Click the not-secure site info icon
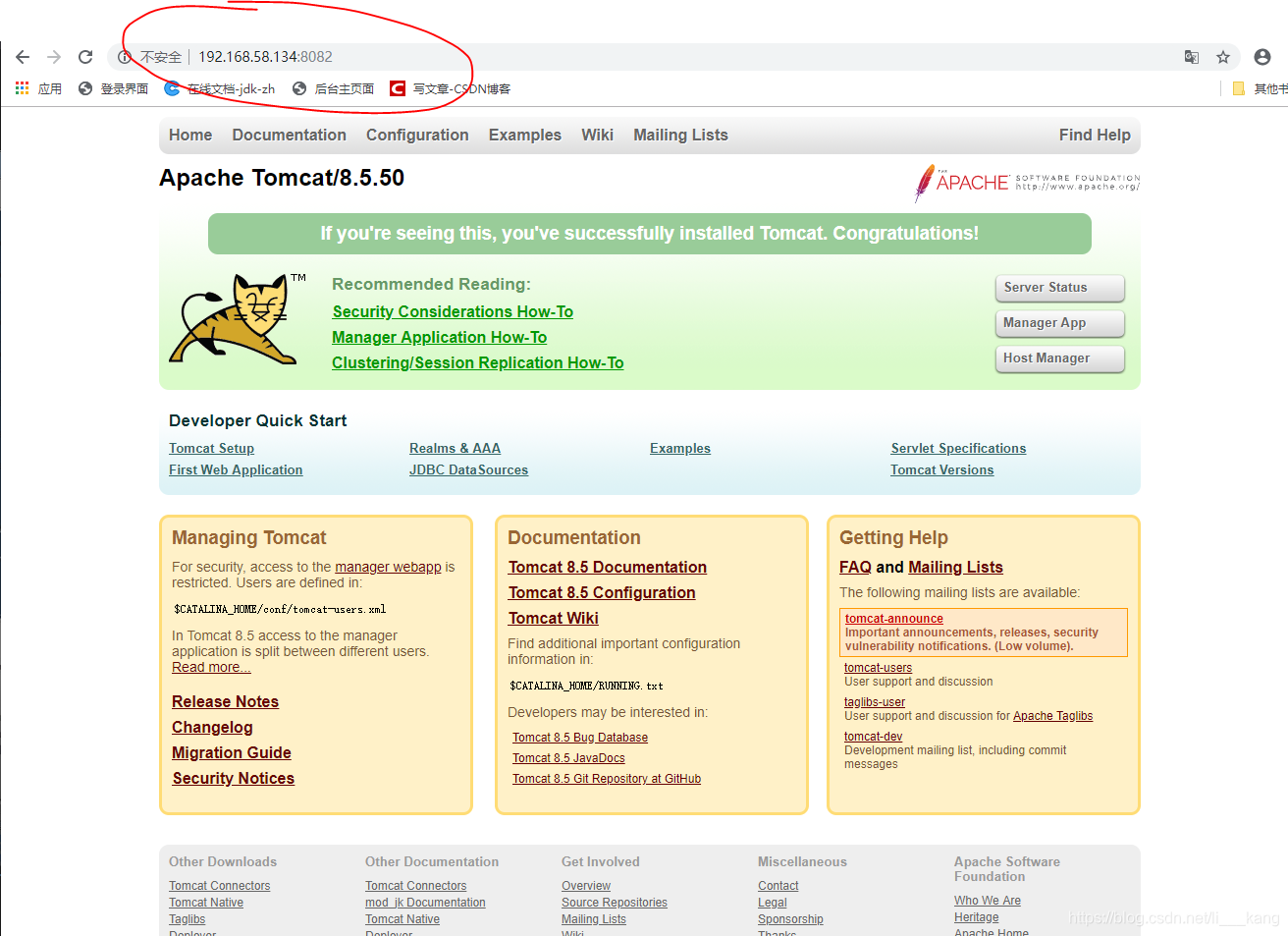1288x936 pixels. (125, 57)
